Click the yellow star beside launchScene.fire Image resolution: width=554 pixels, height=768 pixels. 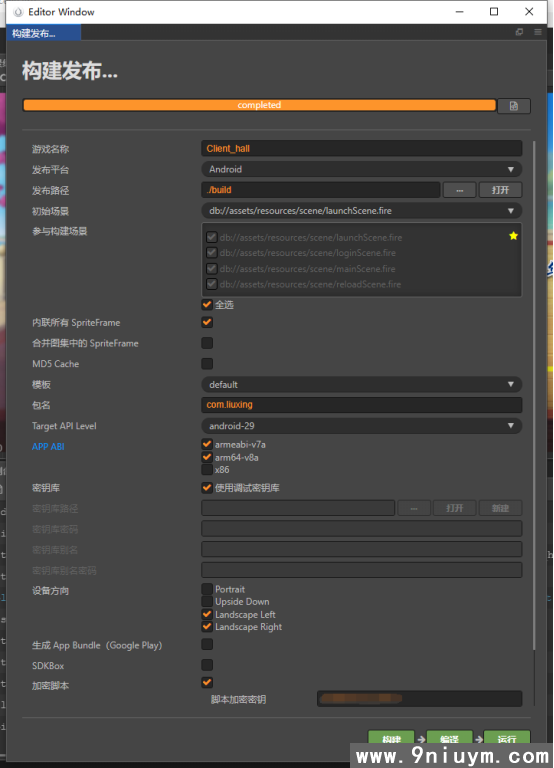click(513, 236)
